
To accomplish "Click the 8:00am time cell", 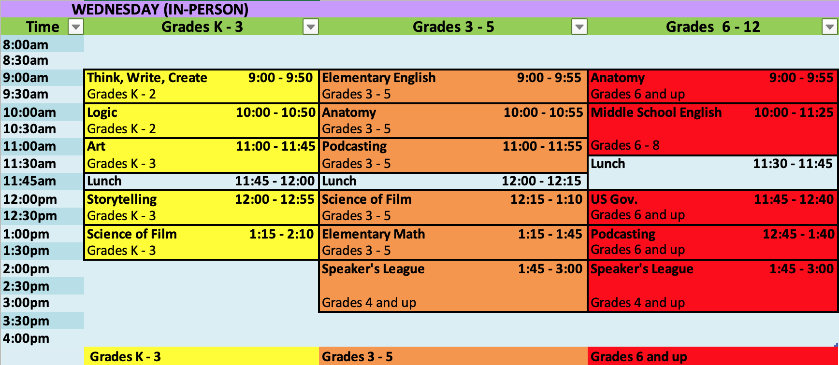I will 42,43.
